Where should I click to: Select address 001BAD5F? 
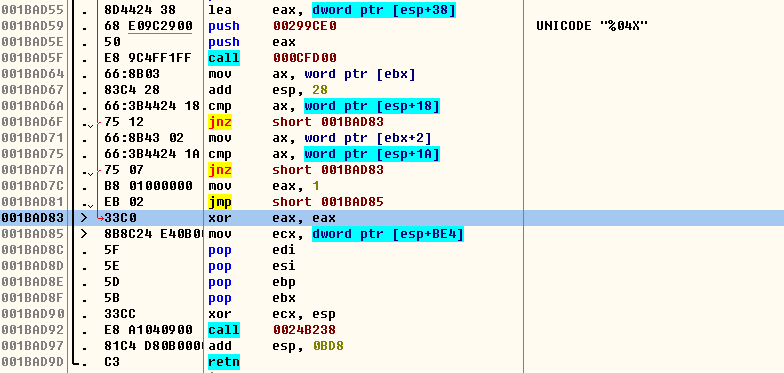click(32, 58)
